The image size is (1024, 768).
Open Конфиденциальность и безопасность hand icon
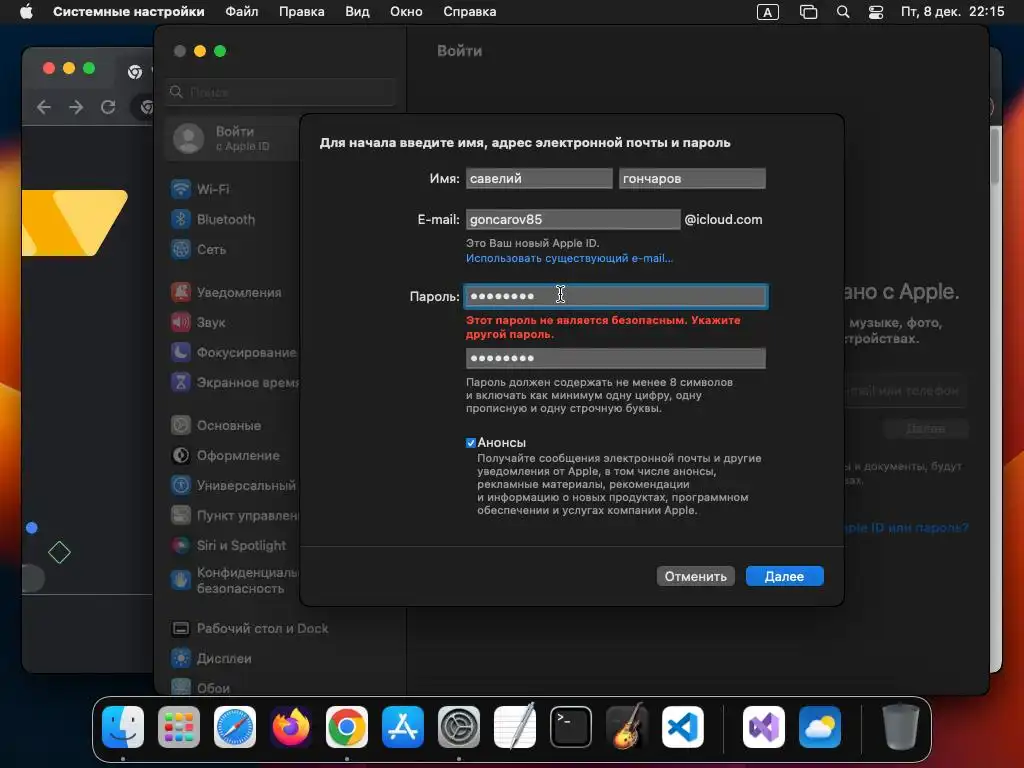(181, 580)
